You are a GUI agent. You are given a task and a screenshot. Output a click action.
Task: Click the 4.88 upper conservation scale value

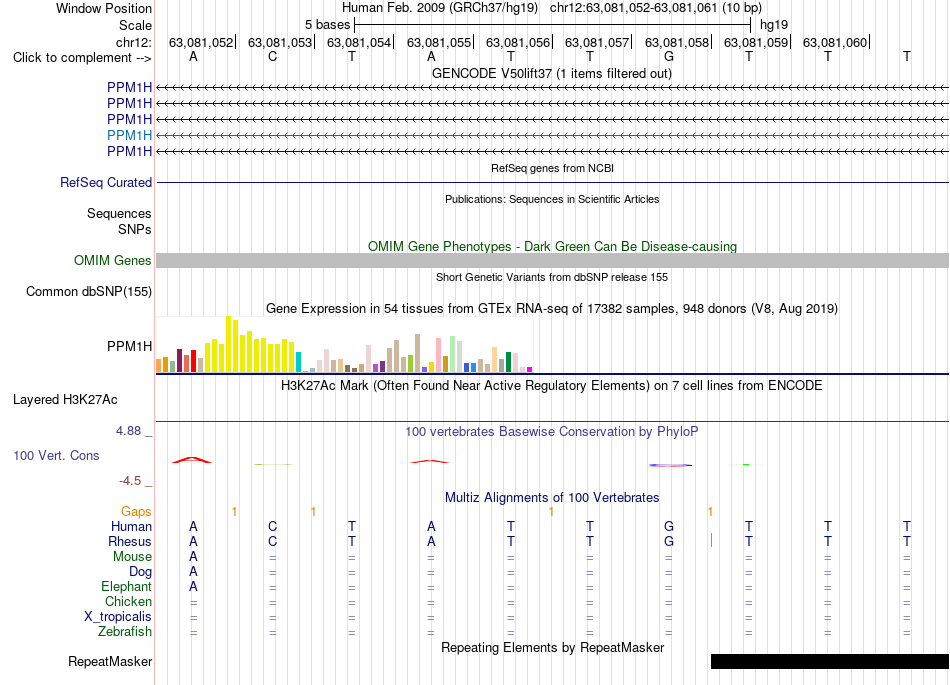(x=128, y=431)
